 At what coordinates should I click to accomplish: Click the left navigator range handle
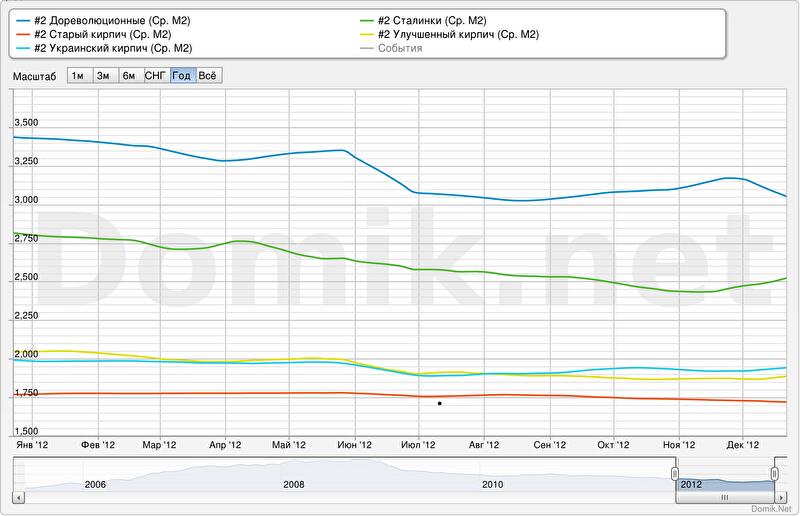[675, 473]
